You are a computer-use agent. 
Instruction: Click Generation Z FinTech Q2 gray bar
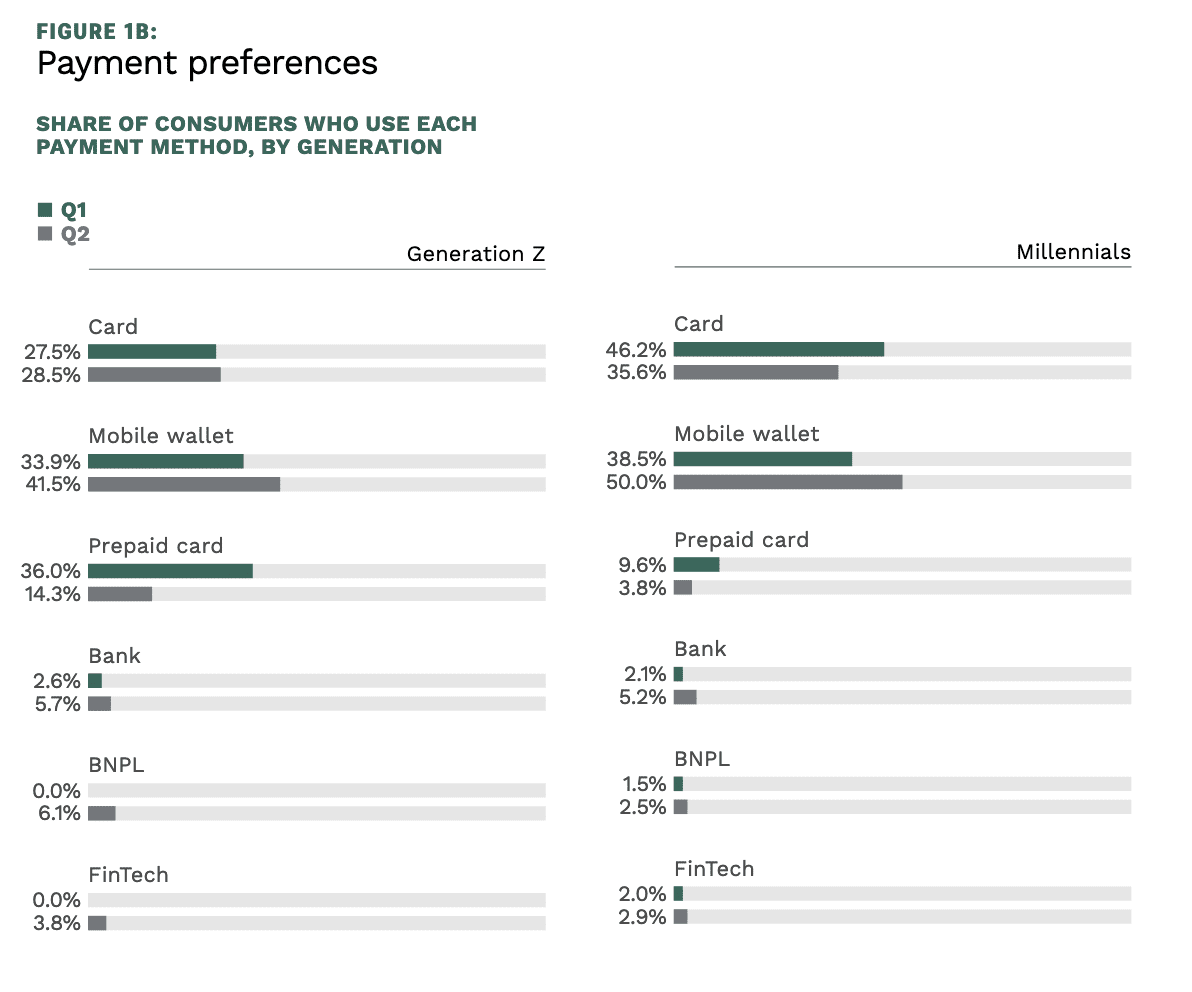point(97,923)
